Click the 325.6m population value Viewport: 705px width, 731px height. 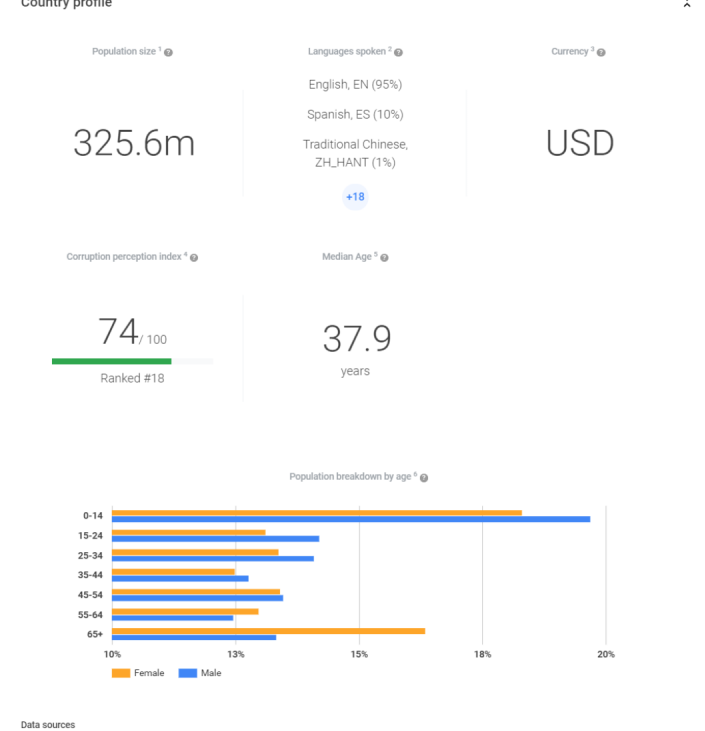[133, 144]
